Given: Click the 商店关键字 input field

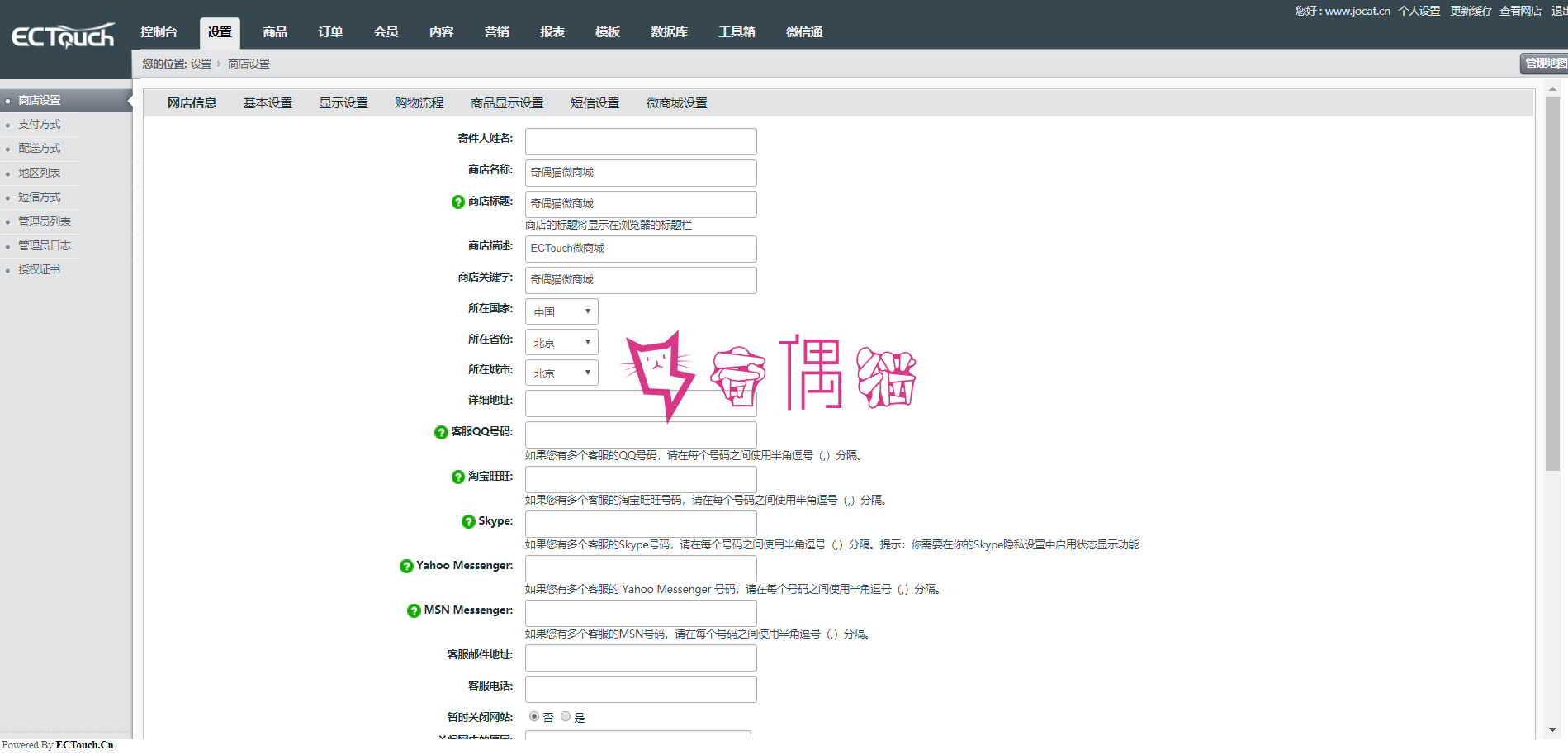Looking at the screenshot, I should point(641,280).
